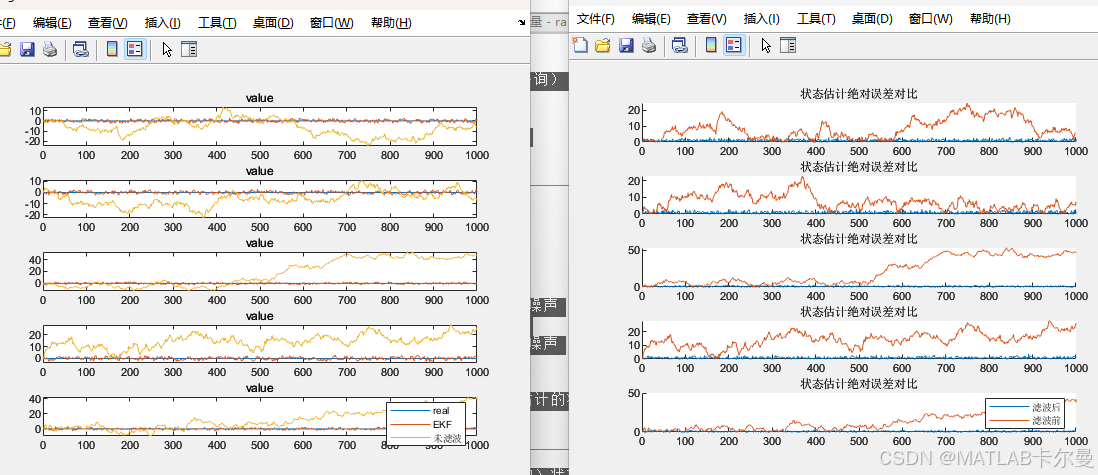This screenshot has height=475, width=1098.
Task: Click the blue line sample in right legend
Action: (1009, 408)
